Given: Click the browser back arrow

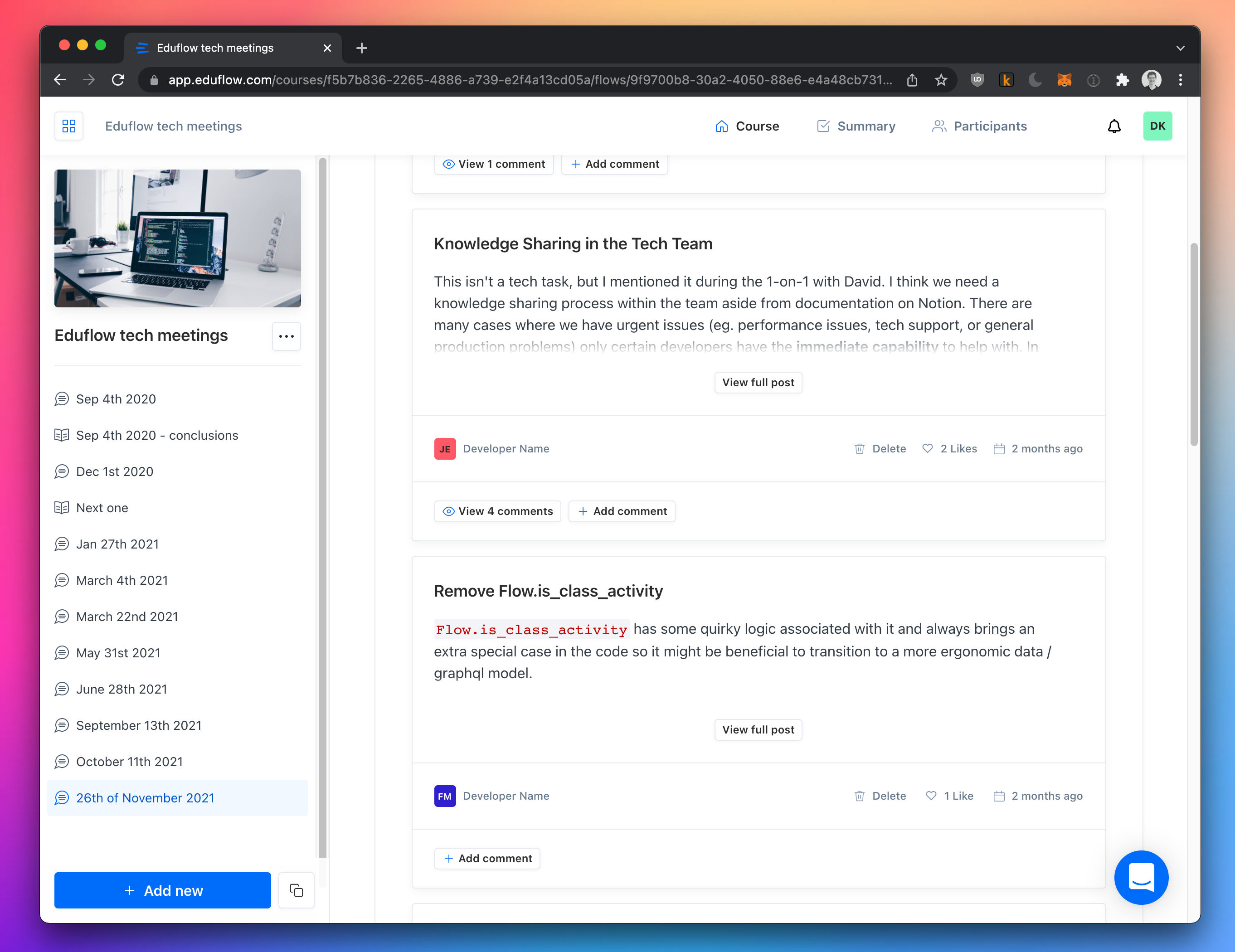Looking at the screenshot, I should click(60, 80).
